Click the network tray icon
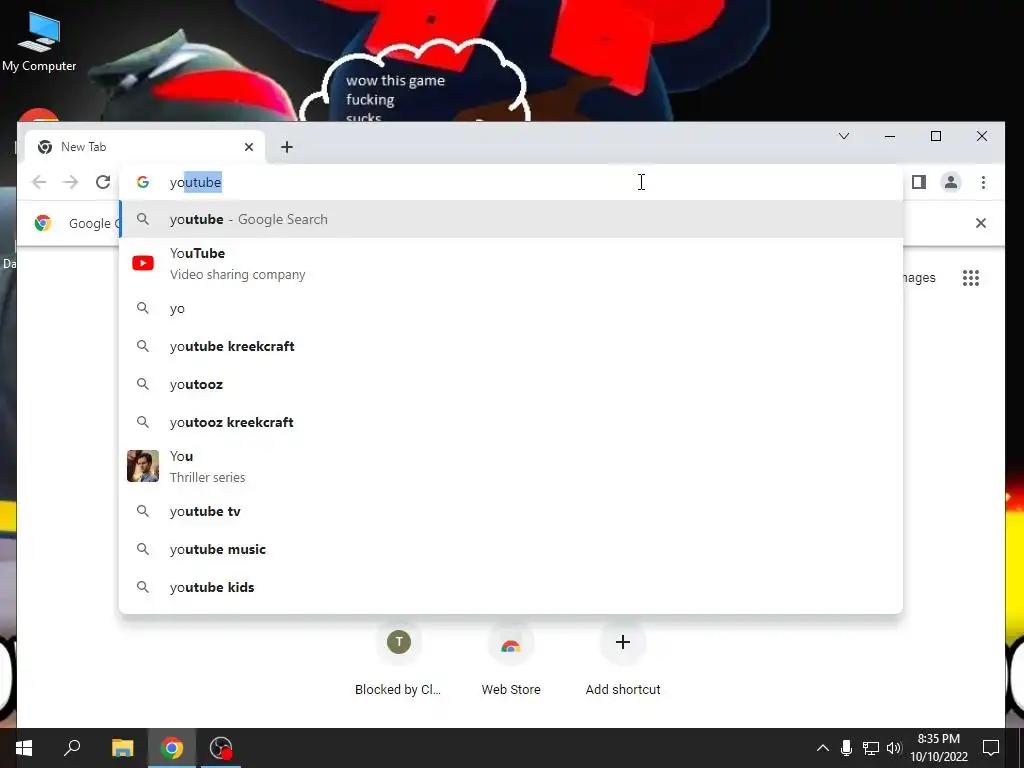 [x=871, y=748]
